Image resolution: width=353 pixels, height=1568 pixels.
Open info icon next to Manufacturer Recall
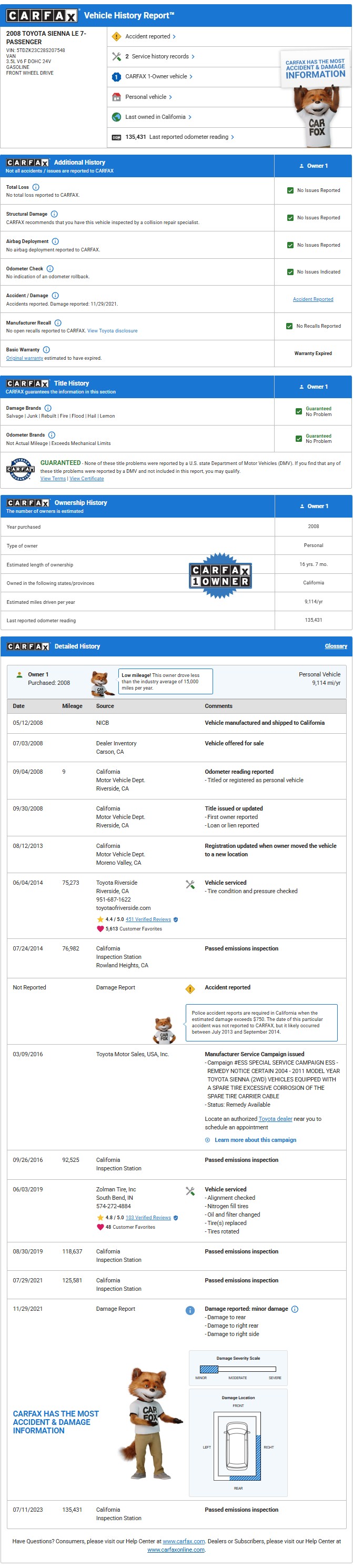coord(58,322)
